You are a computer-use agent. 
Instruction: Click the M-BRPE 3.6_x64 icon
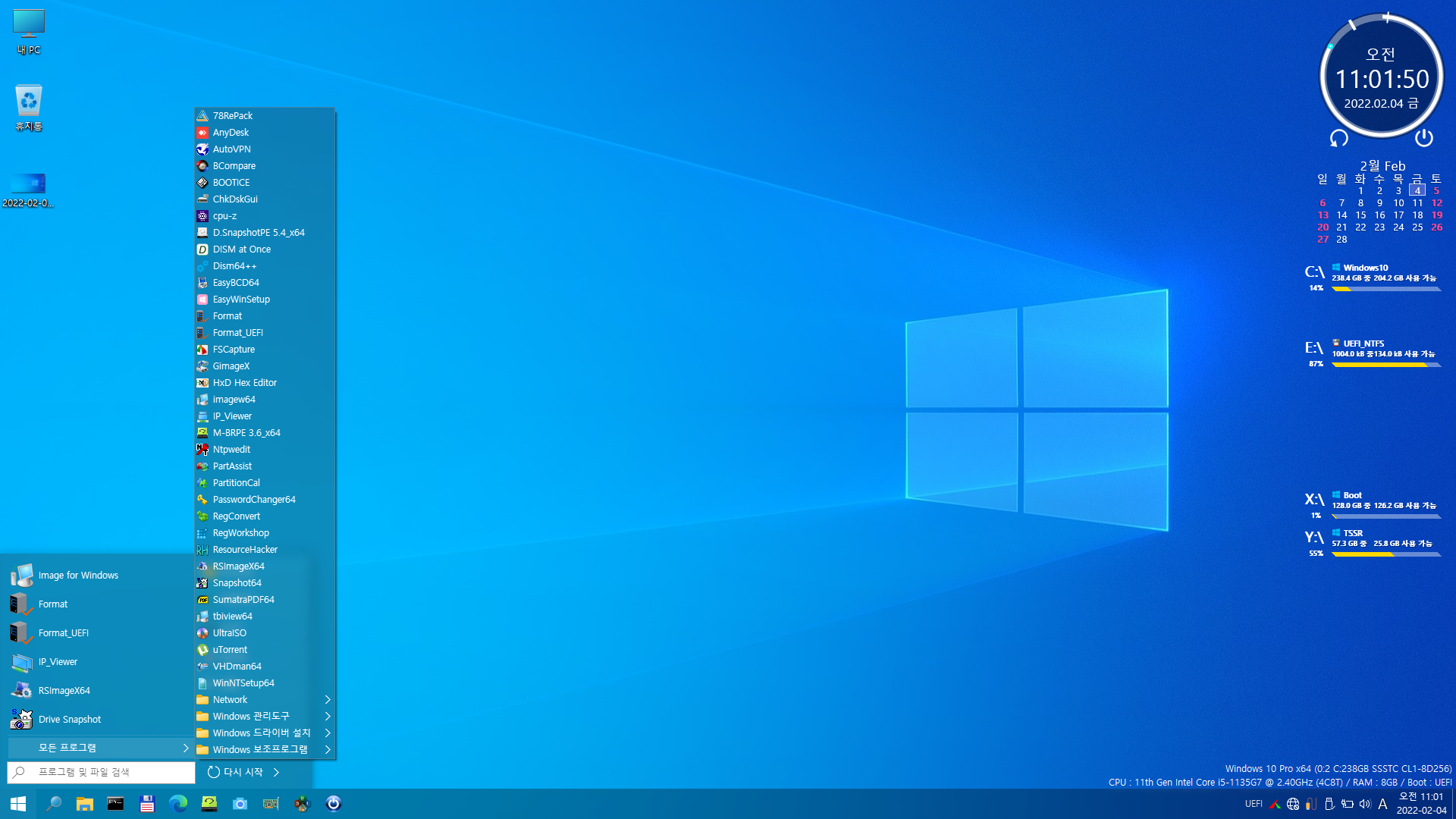[x=202, y=433]
